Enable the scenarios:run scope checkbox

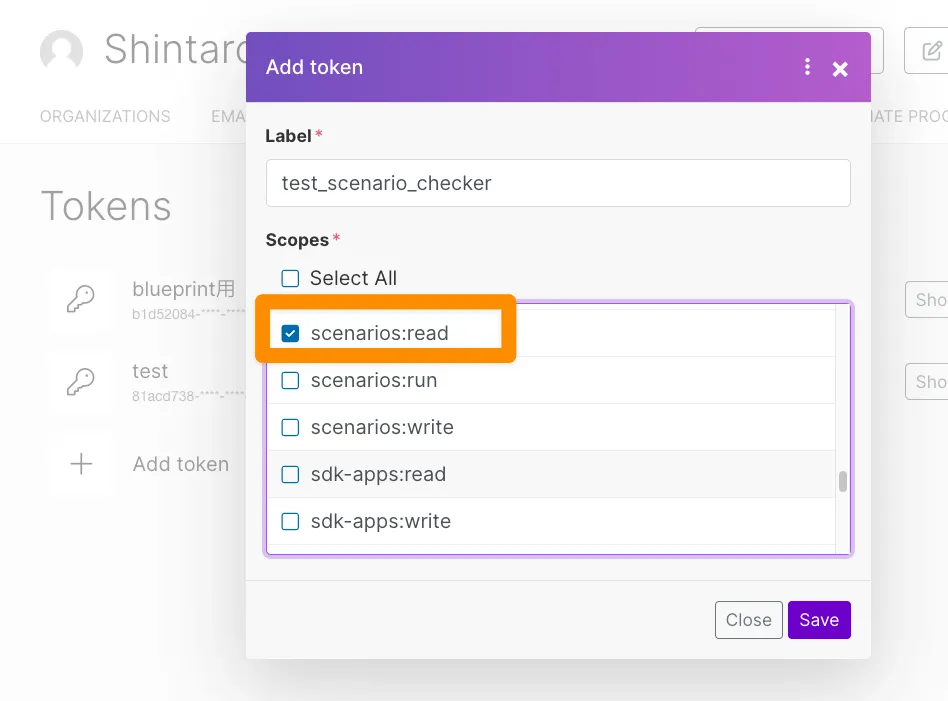(291, 380)
